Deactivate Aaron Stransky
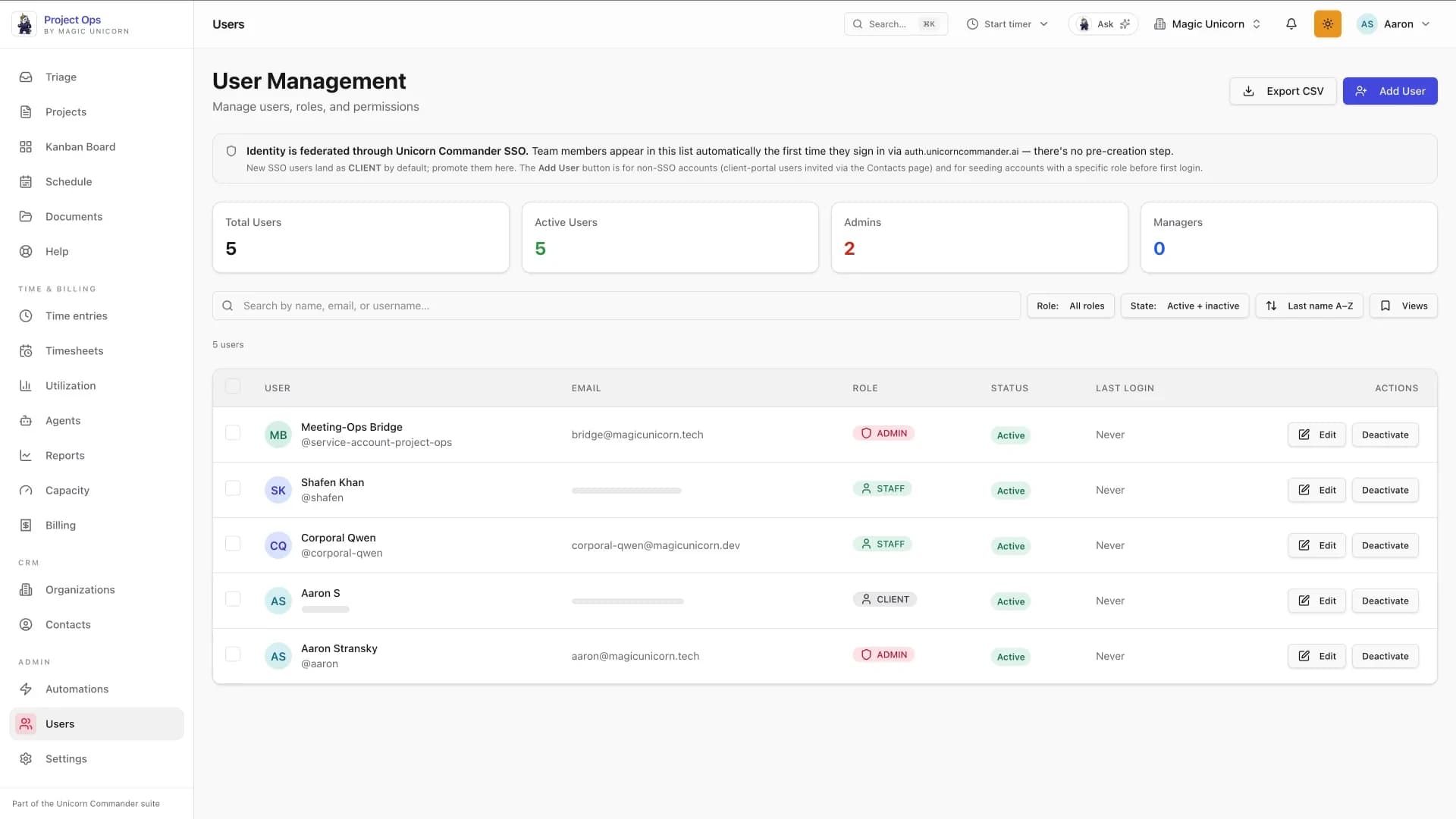The height and width of the screenshot is (819, 1456). 1385,657
